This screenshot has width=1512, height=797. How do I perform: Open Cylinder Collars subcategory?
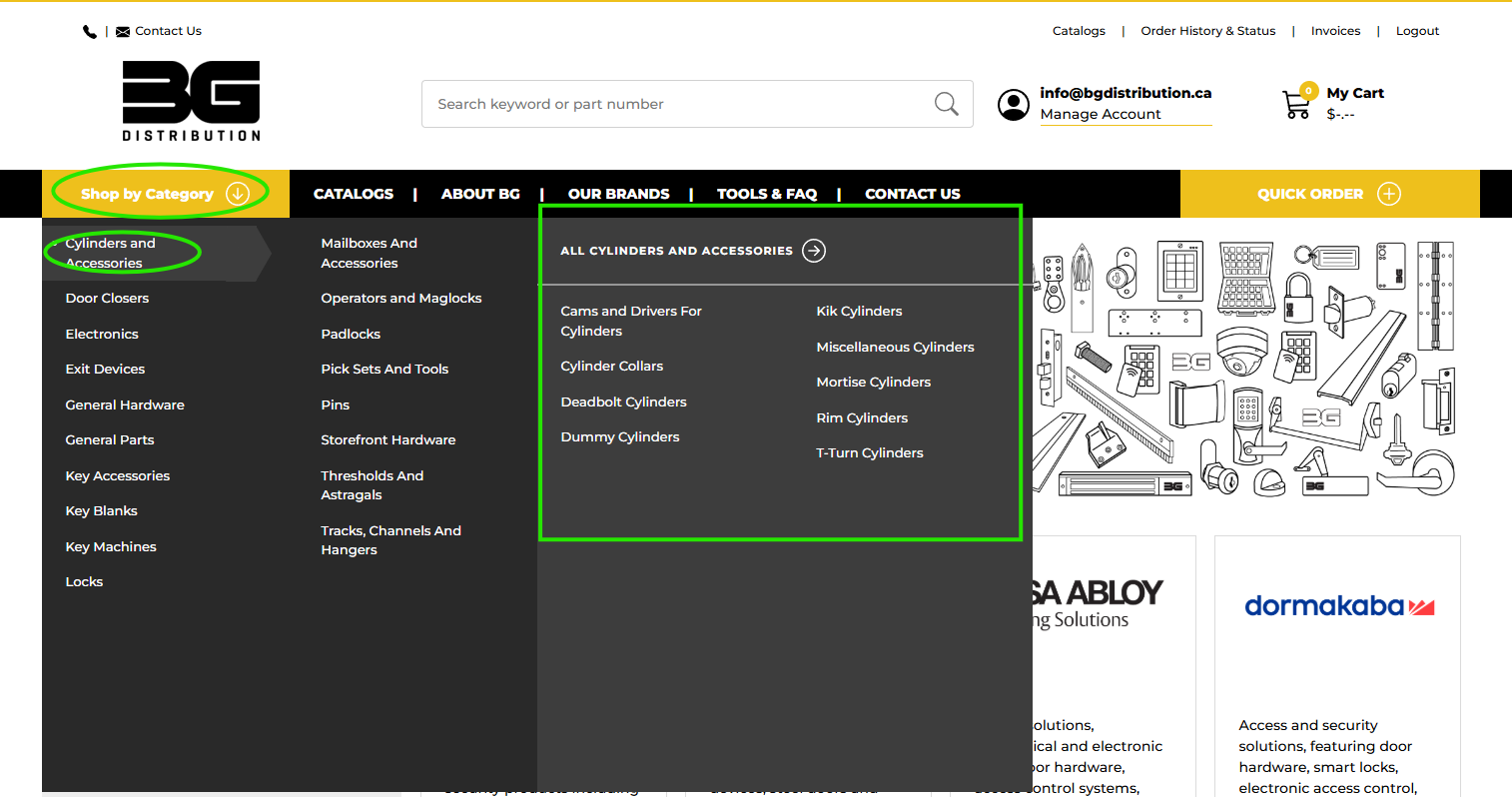(x=612, y=367)
